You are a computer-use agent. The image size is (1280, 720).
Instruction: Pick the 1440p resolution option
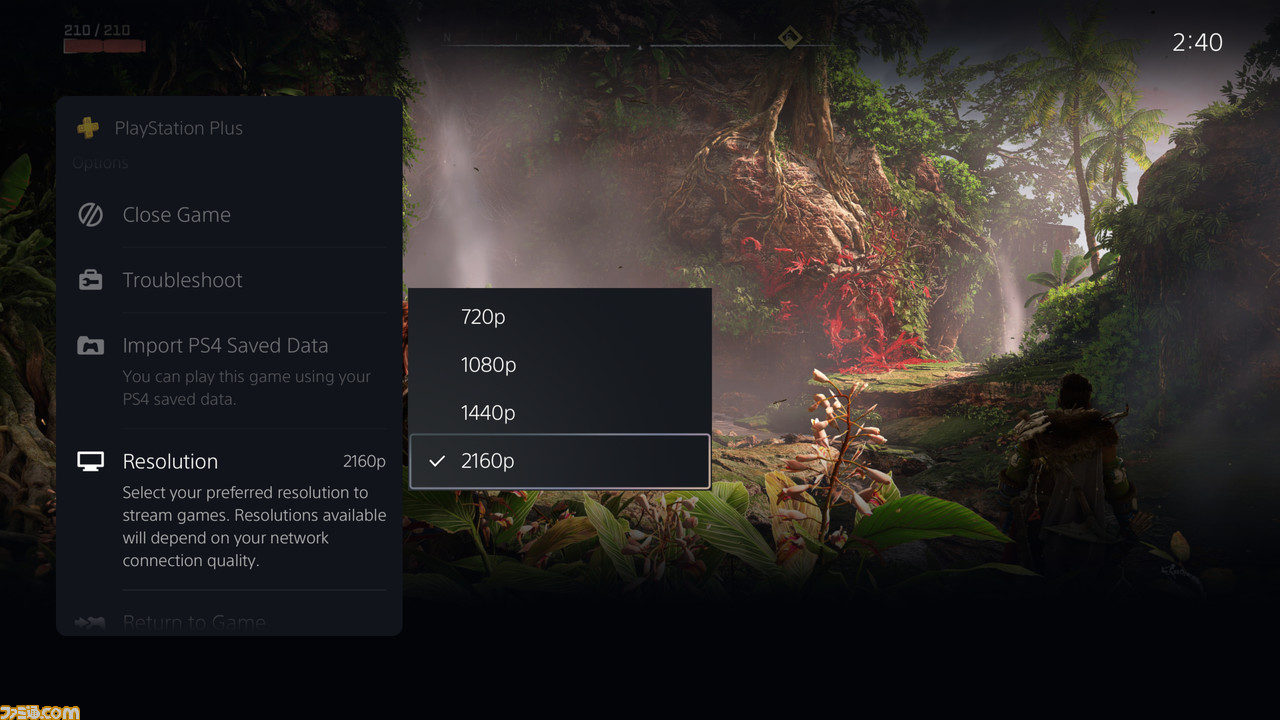click(560, 412)
